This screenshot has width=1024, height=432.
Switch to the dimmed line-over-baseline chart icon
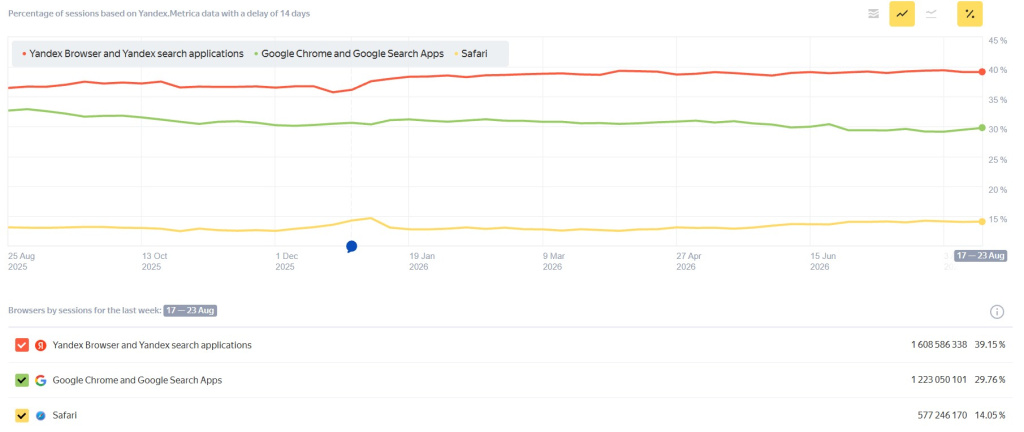(x=931, y=14)
